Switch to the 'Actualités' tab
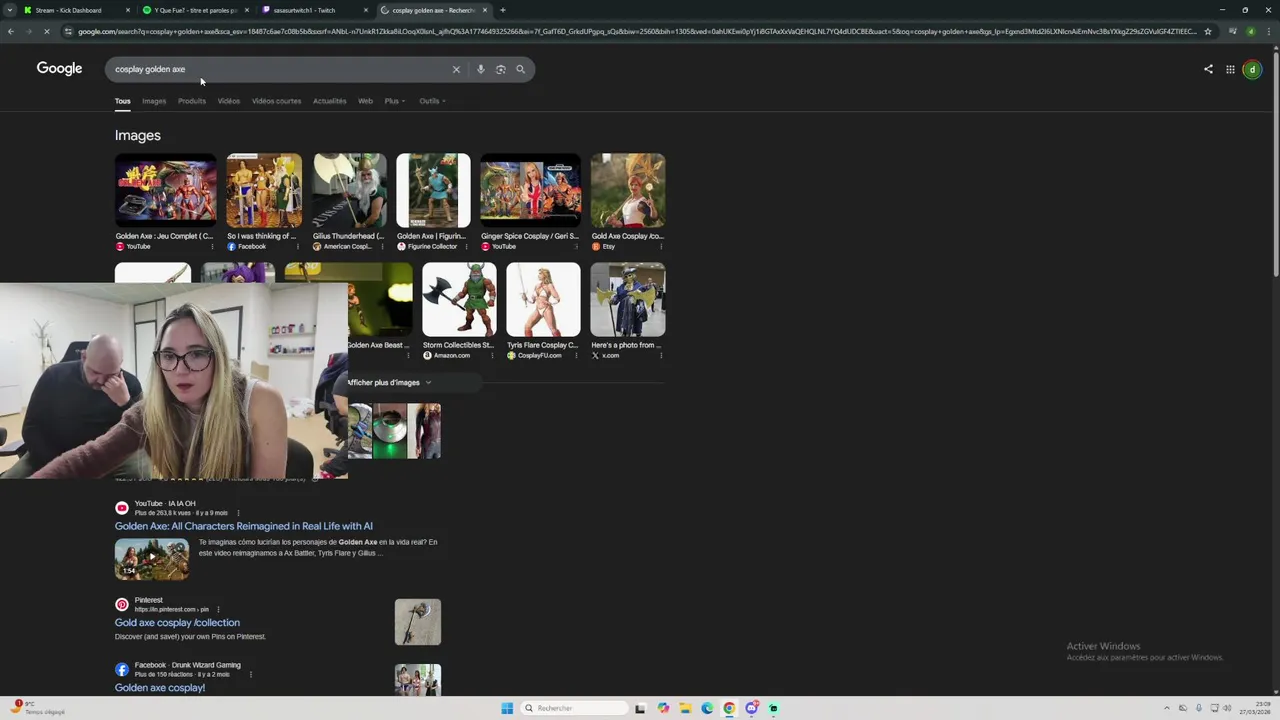Viewport: 1280px width, 720px height. point(329,101)
